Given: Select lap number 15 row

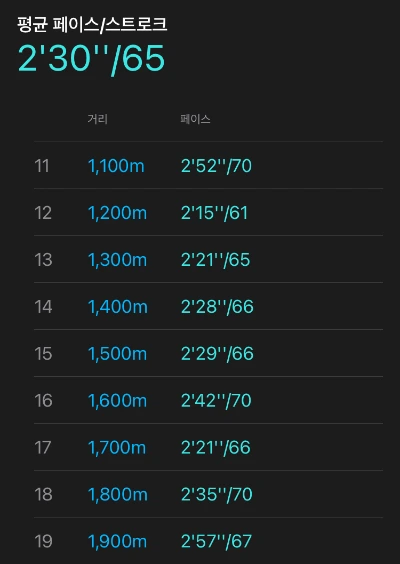Looking at the screenshot, I should pos(208,354).
